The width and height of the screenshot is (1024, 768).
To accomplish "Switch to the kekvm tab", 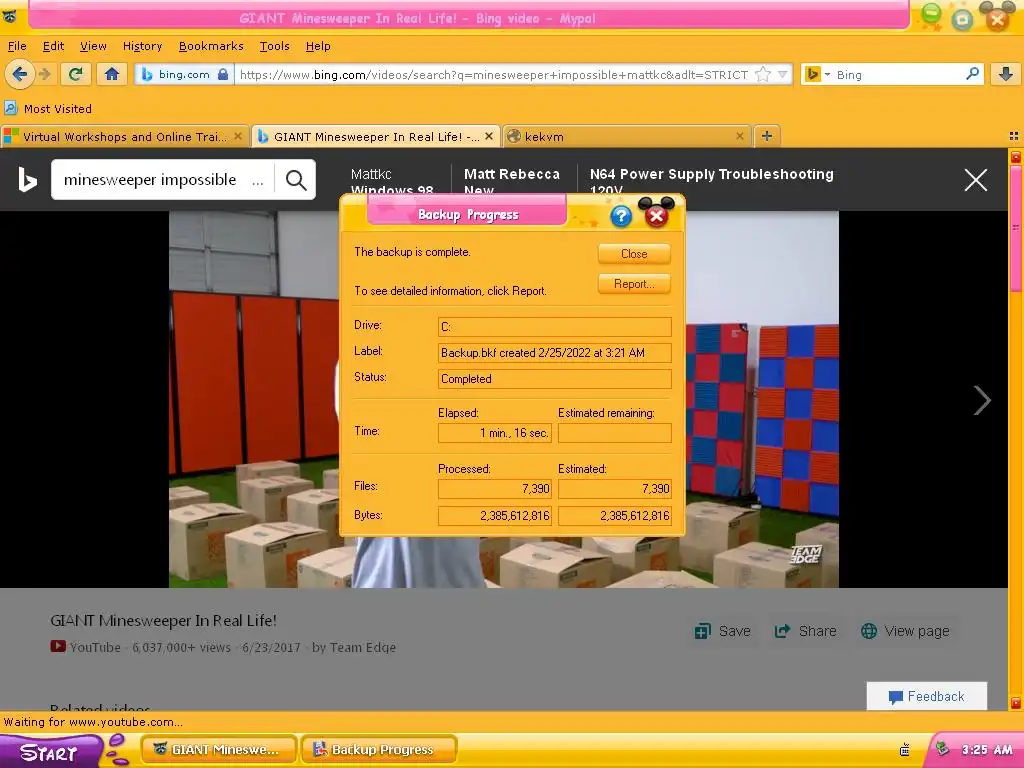I will point(625,136).
